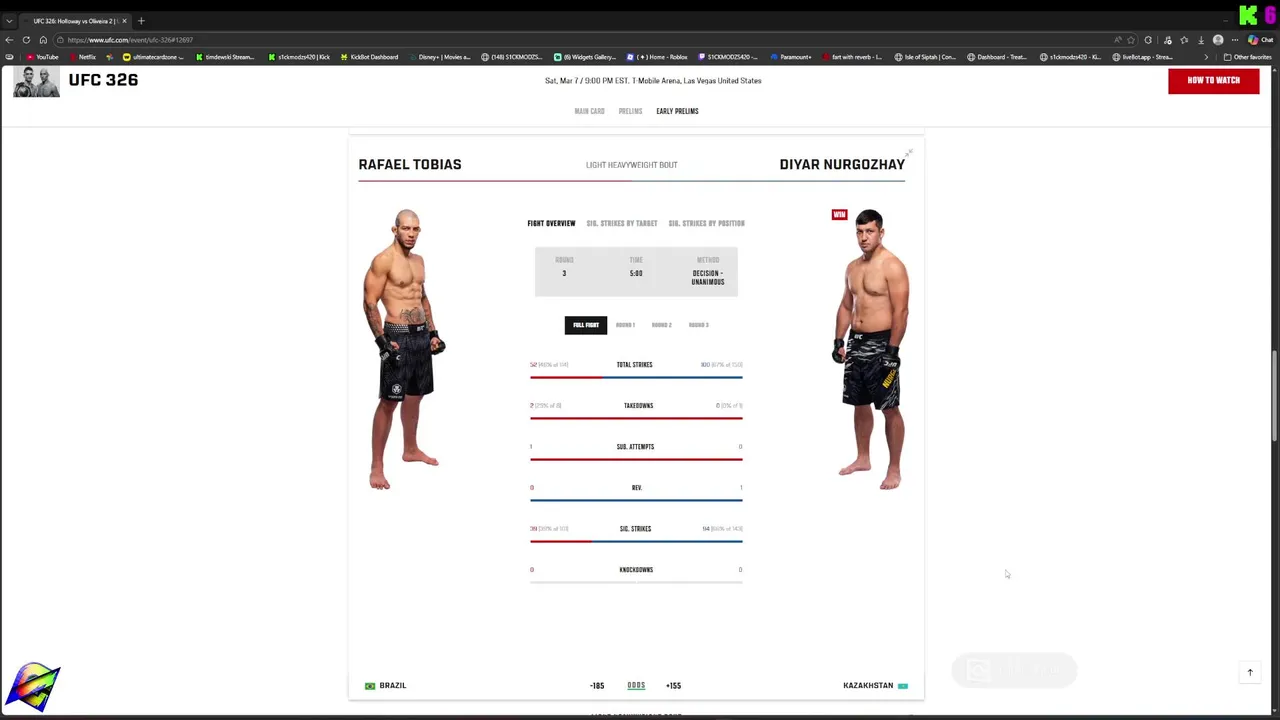Viewport: 1280px width, 720px height.
Task: Open the browser home page icon
Action: click(x=43, y=40)
